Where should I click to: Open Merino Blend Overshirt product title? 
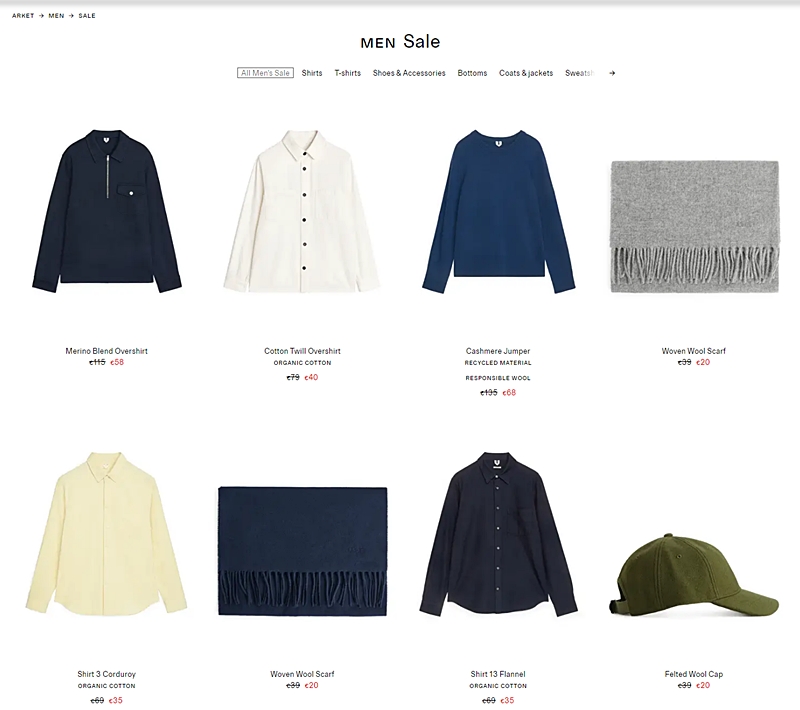tap(106, 351)
